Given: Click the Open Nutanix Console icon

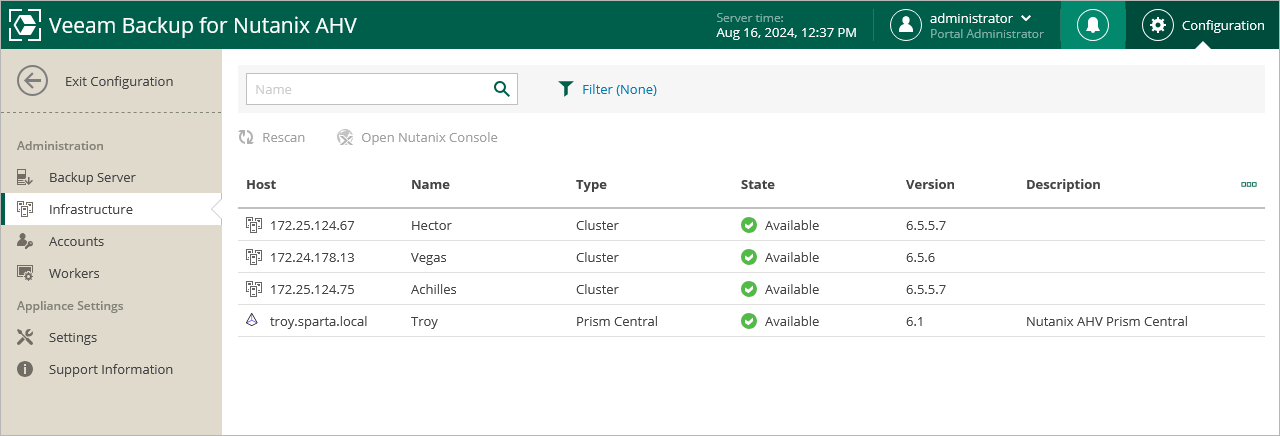Looking at the screenshot, I should 346,137.
